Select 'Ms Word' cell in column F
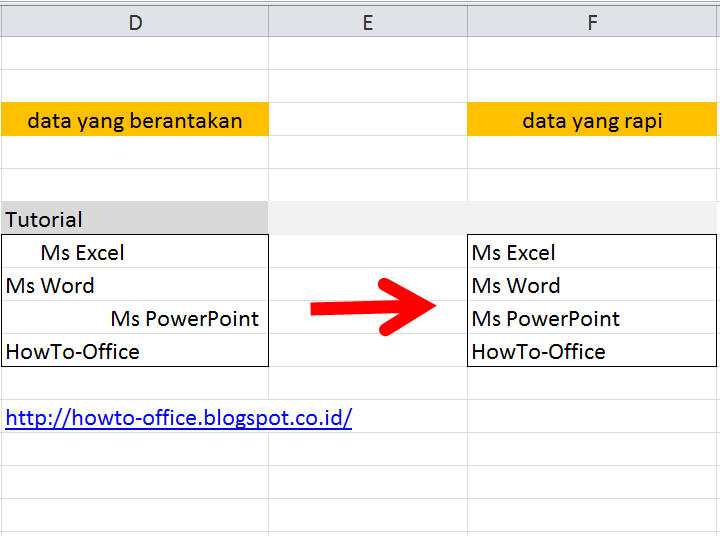 [592, 285]
